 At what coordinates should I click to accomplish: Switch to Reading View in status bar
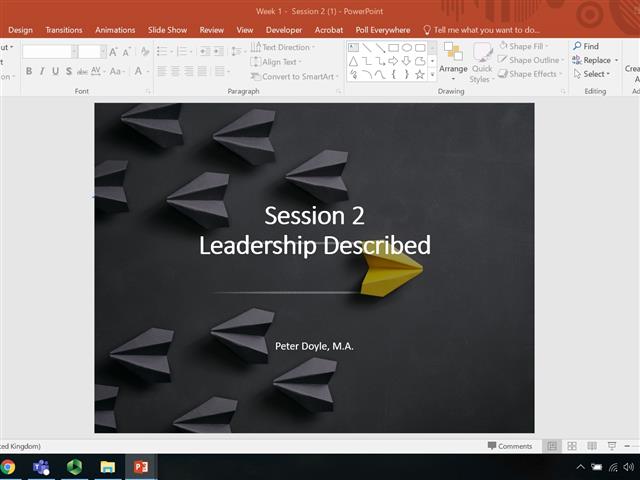(x=591, y=446)
